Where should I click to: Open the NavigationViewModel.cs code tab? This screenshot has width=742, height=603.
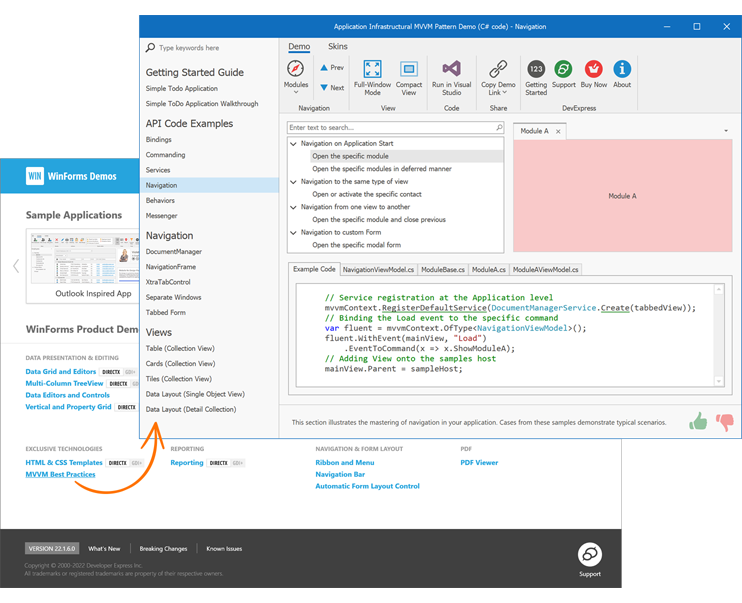378,270
